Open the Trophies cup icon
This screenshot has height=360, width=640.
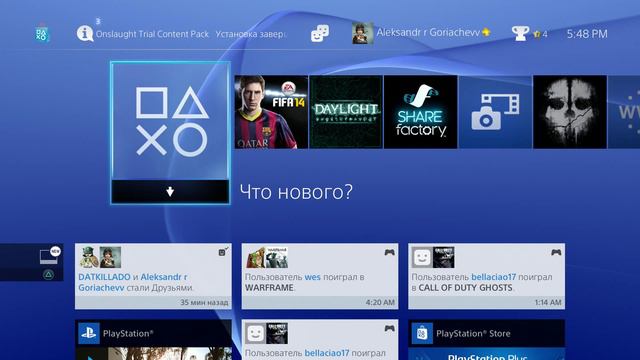coord(520,33)
